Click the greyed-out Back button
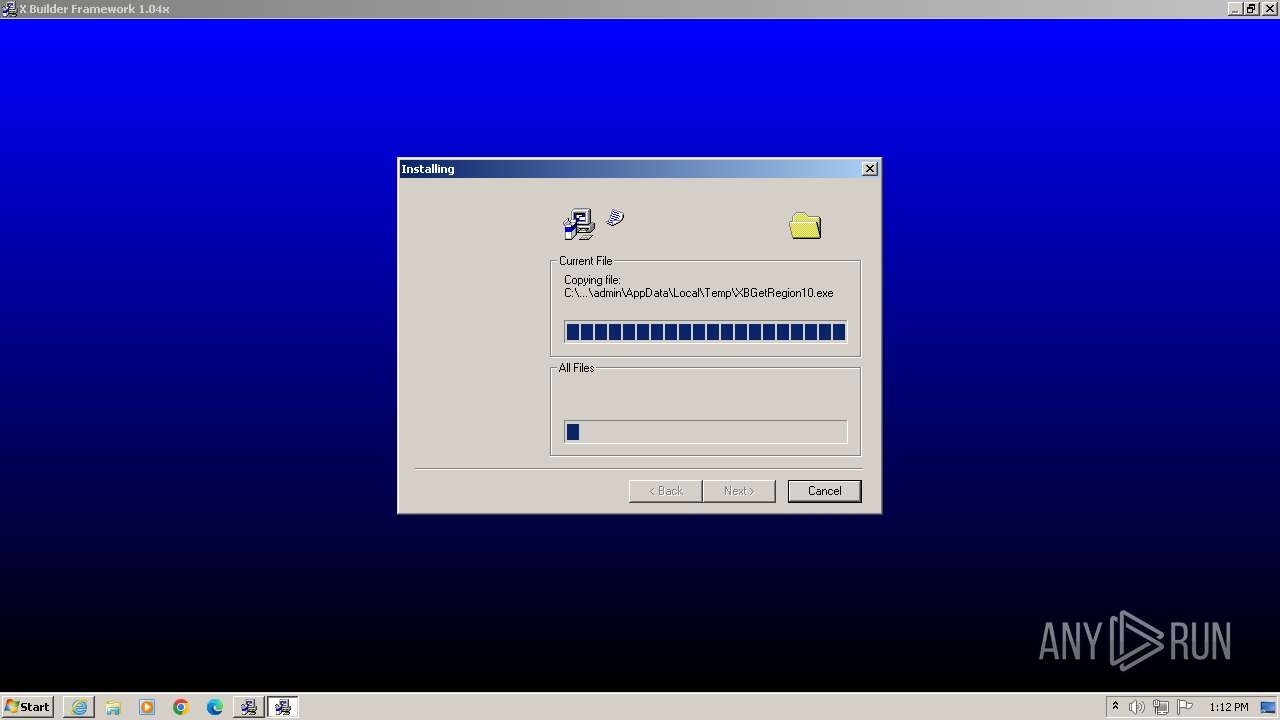This screenshot has height=720, width=1280. (665, 491)
